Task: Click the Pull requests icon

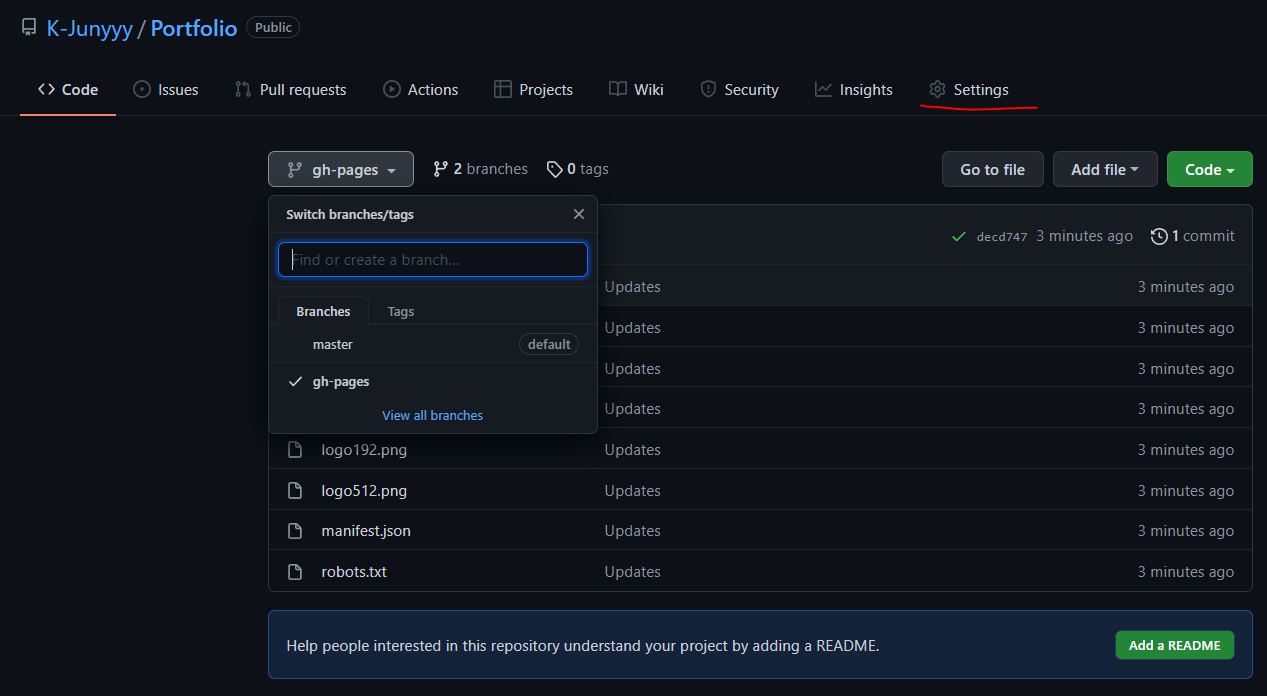Action: pyautogui.click(x=243, y=90)
